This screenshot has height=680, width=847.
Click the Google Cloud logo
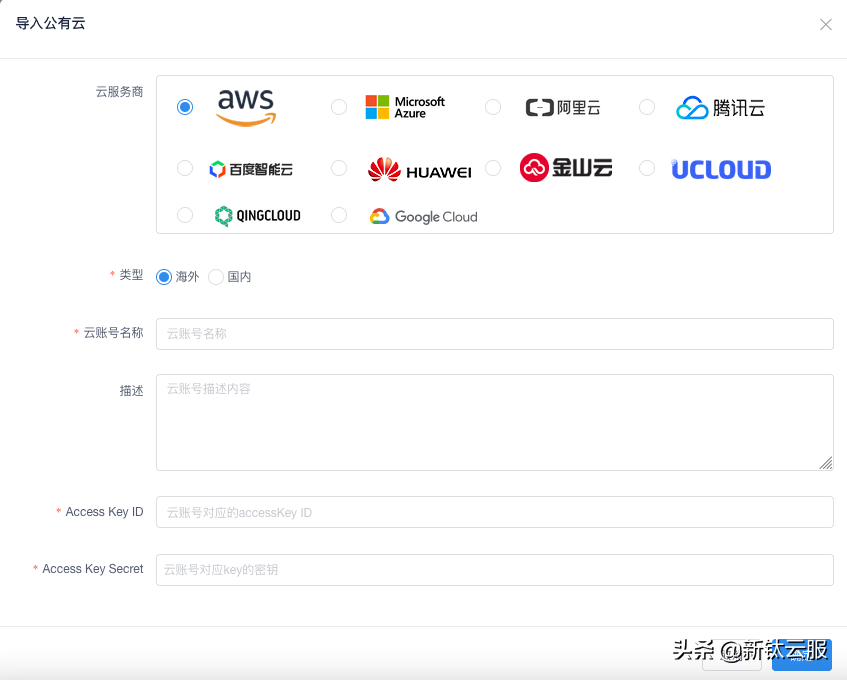[424, 217]
